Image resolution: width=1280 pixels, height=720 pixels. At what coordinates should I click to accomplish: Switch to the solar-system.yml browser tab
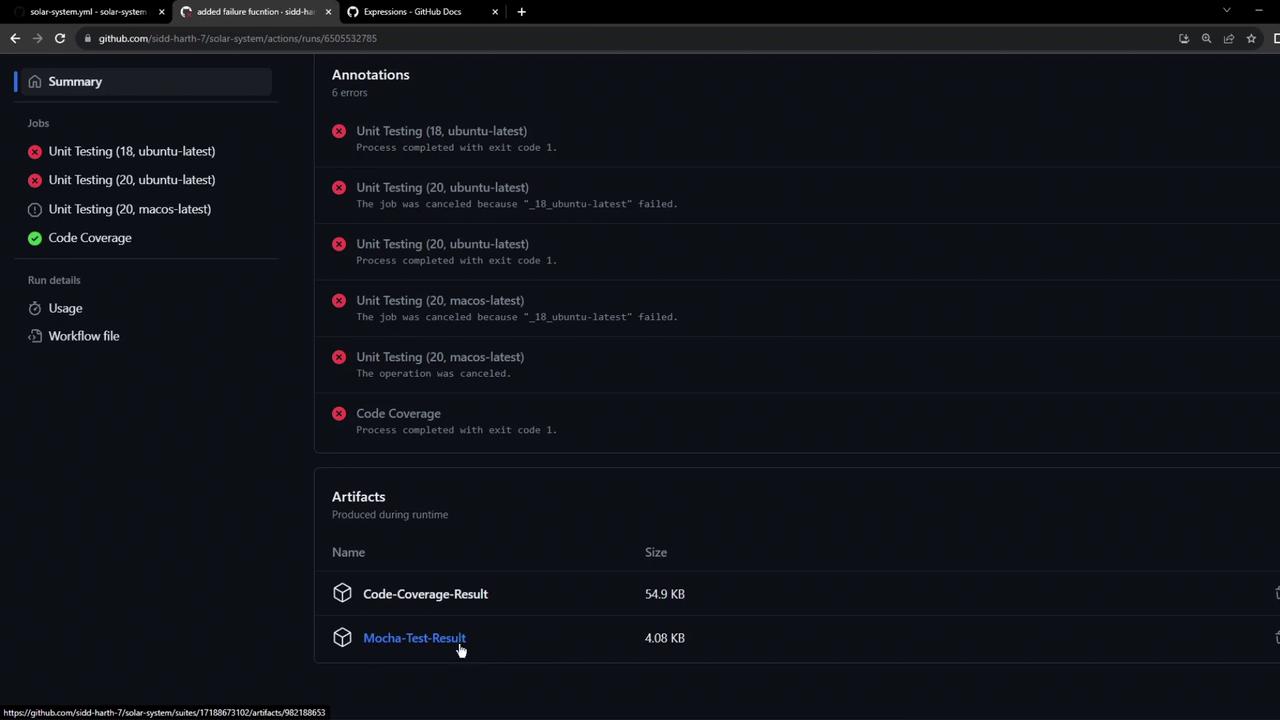(88, 12)
